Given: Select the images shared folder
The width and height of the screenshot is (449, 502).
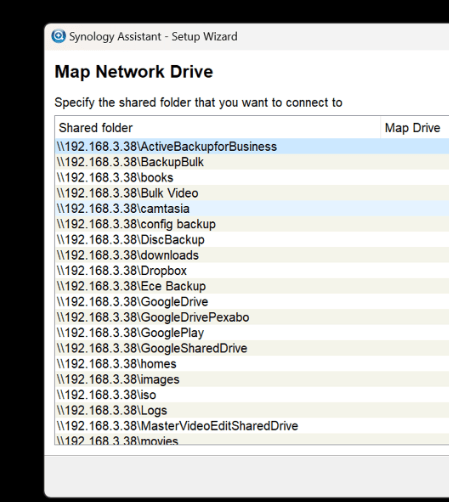Looking at the screenshot, I should (x=252, y=379).
